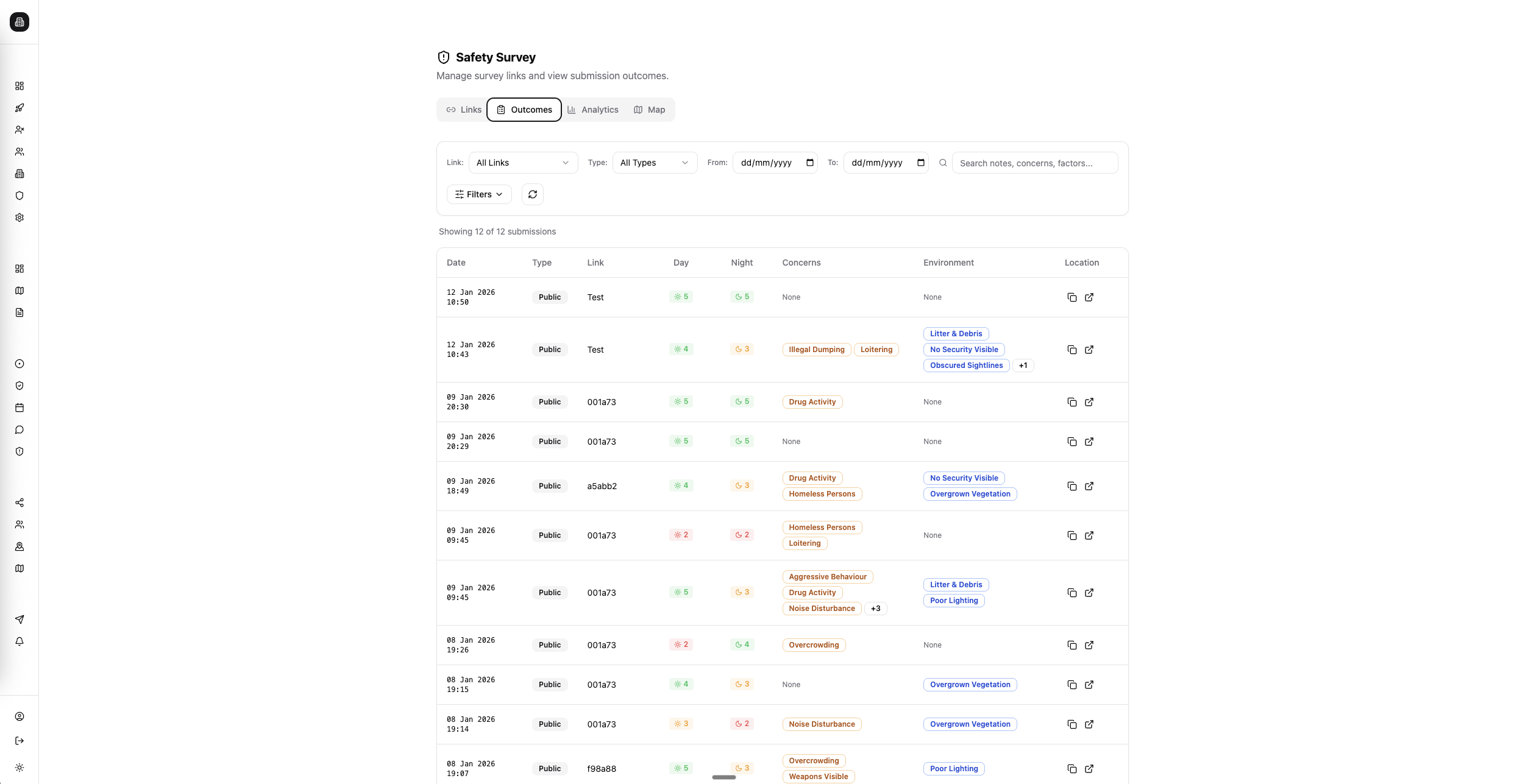1514x784 pixels.
Task: Open the chat bubble icon in the sidebar
Action: click(20, 429)
